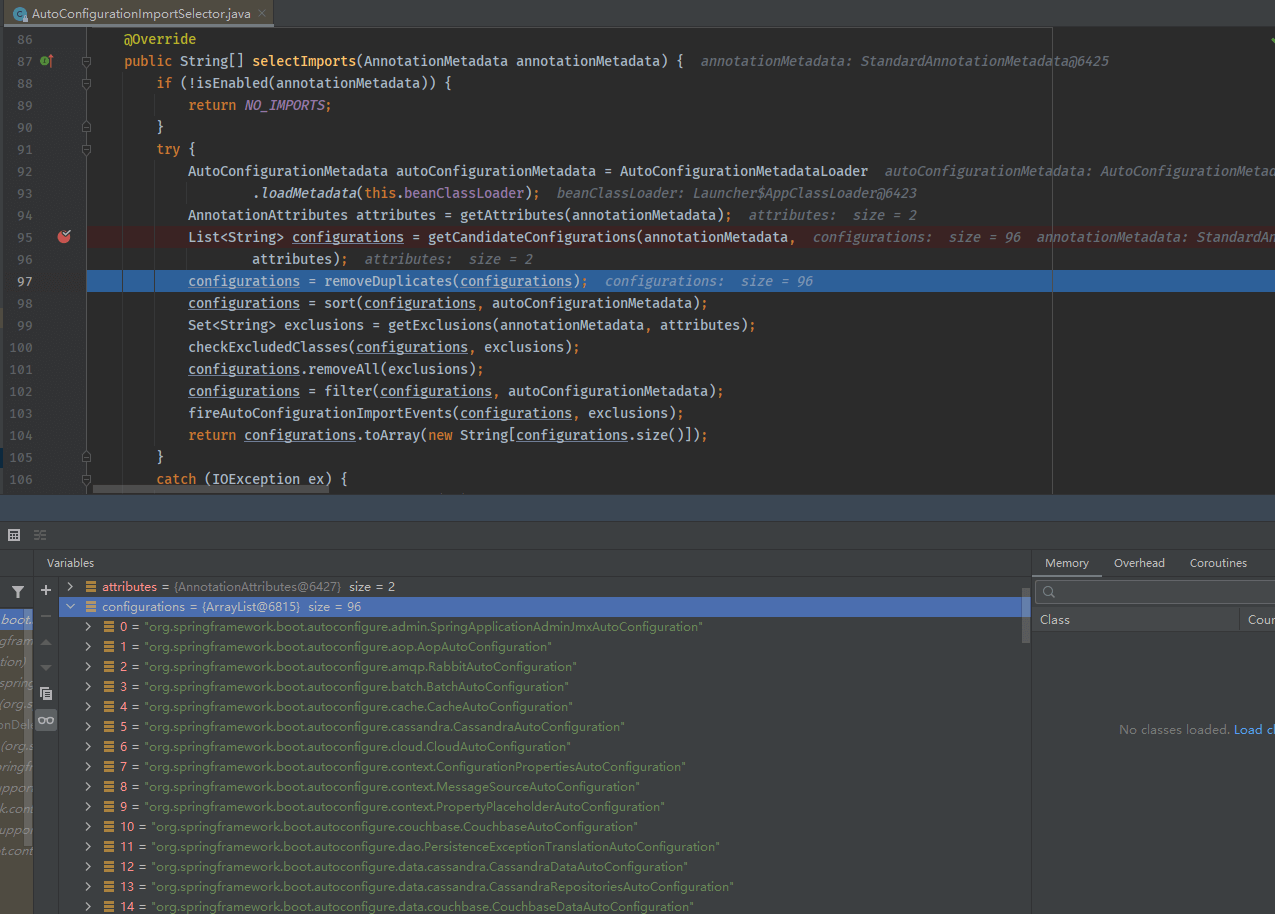Click the field icon for element 10
This screenshot has height=914, width=1275.
[109, 827]
